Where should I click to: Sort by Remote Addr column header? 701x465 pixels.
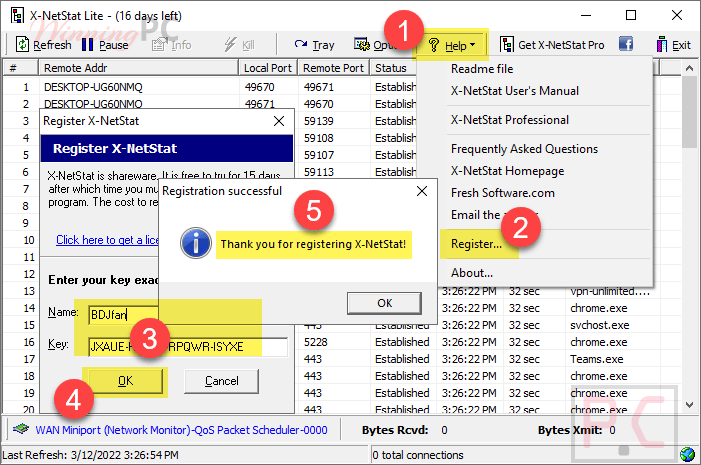click(x=138, y=68)
